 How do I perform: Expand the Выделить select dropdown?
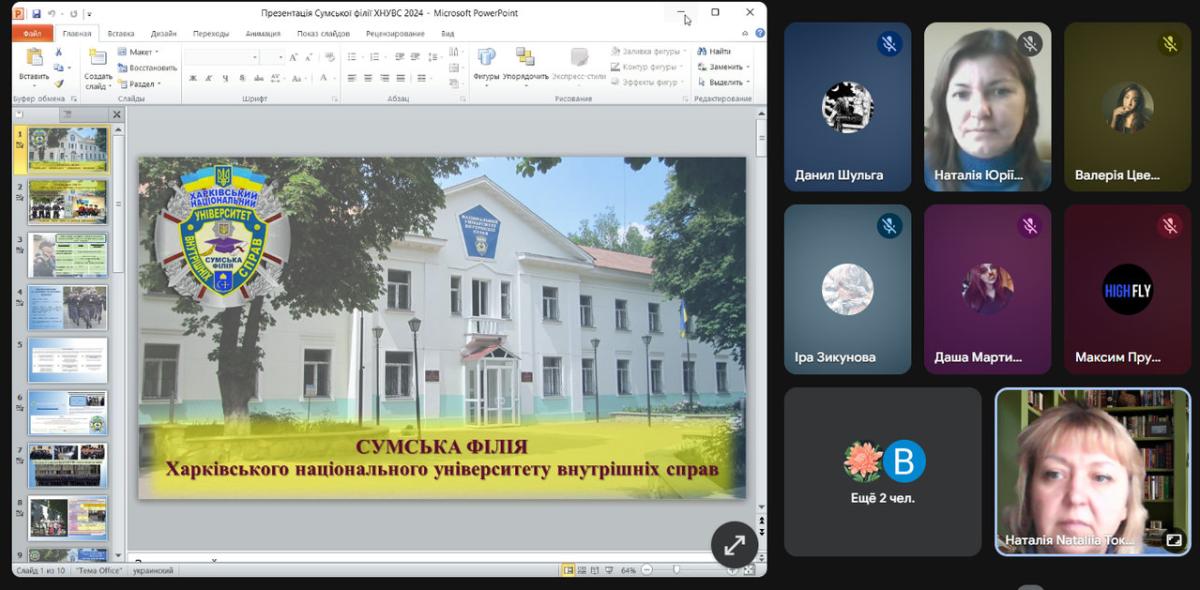coord(726,83)
